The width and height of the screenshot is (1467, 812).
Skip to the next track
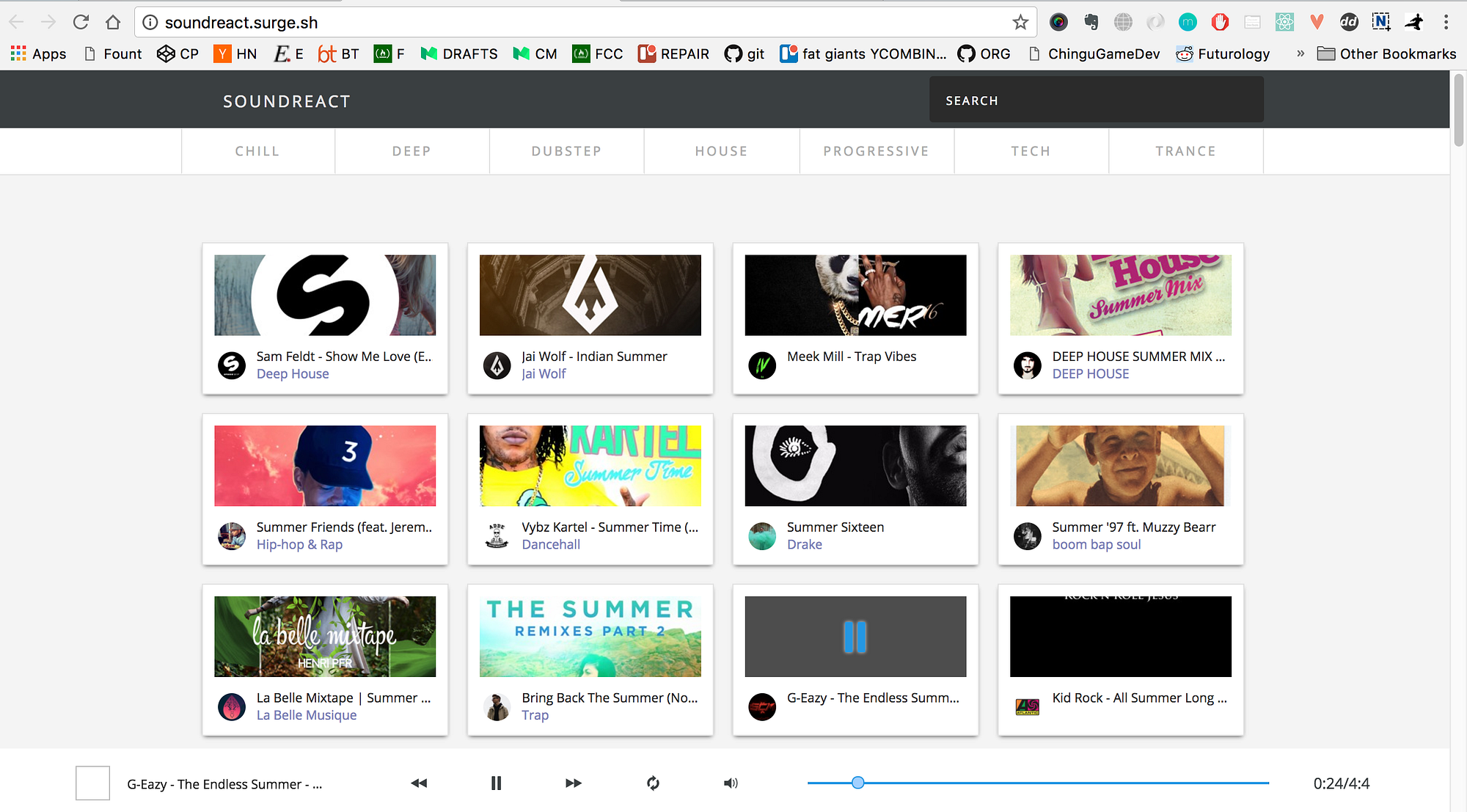[x=574, y=783]
